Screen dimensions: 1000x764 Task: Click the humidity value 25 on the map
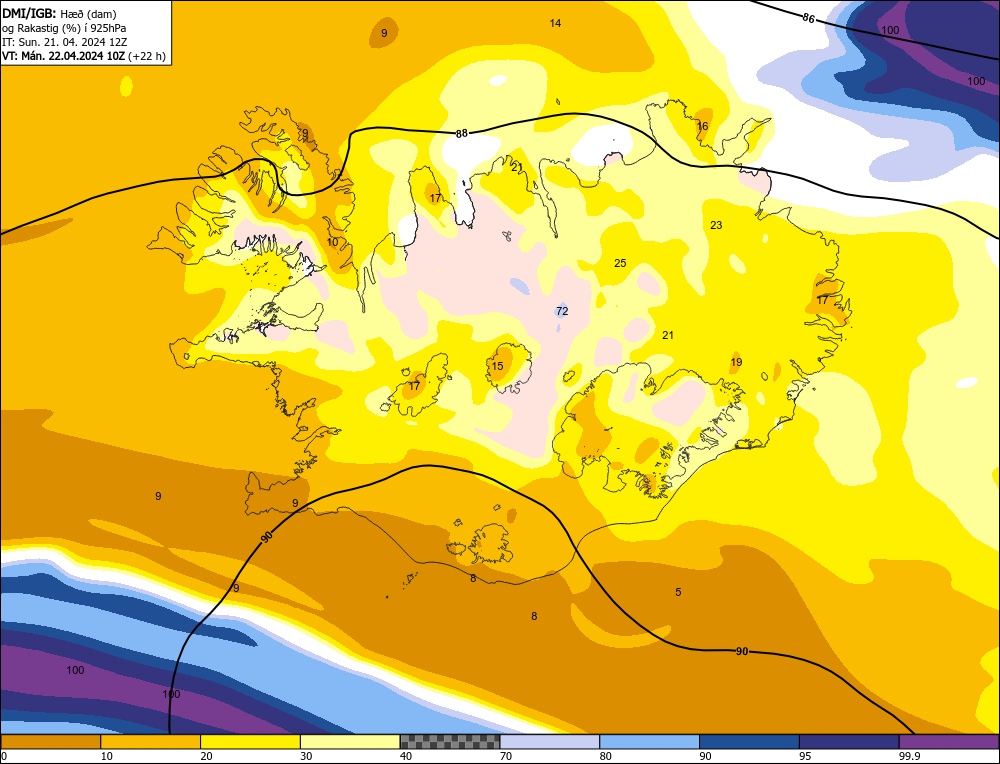pyautogui.click(x=620, y=263)
